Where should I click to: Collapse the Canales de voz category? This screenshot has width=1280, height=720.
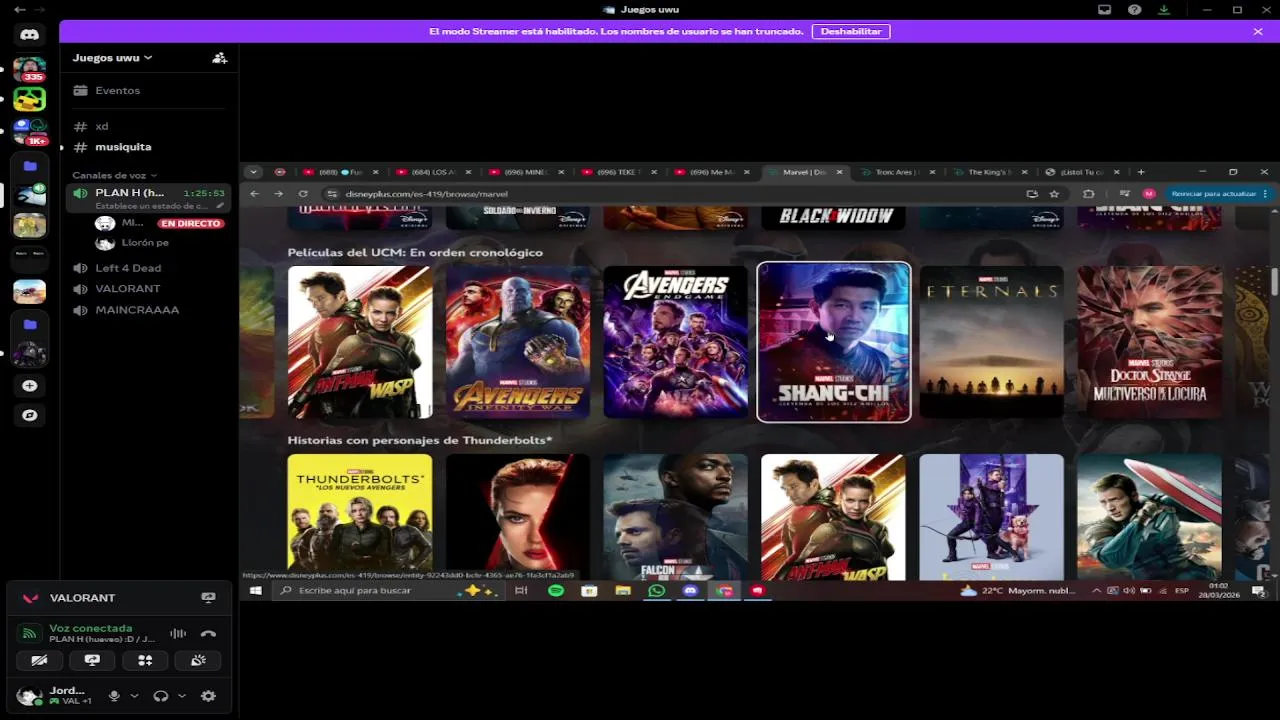(x=115, y=175)
